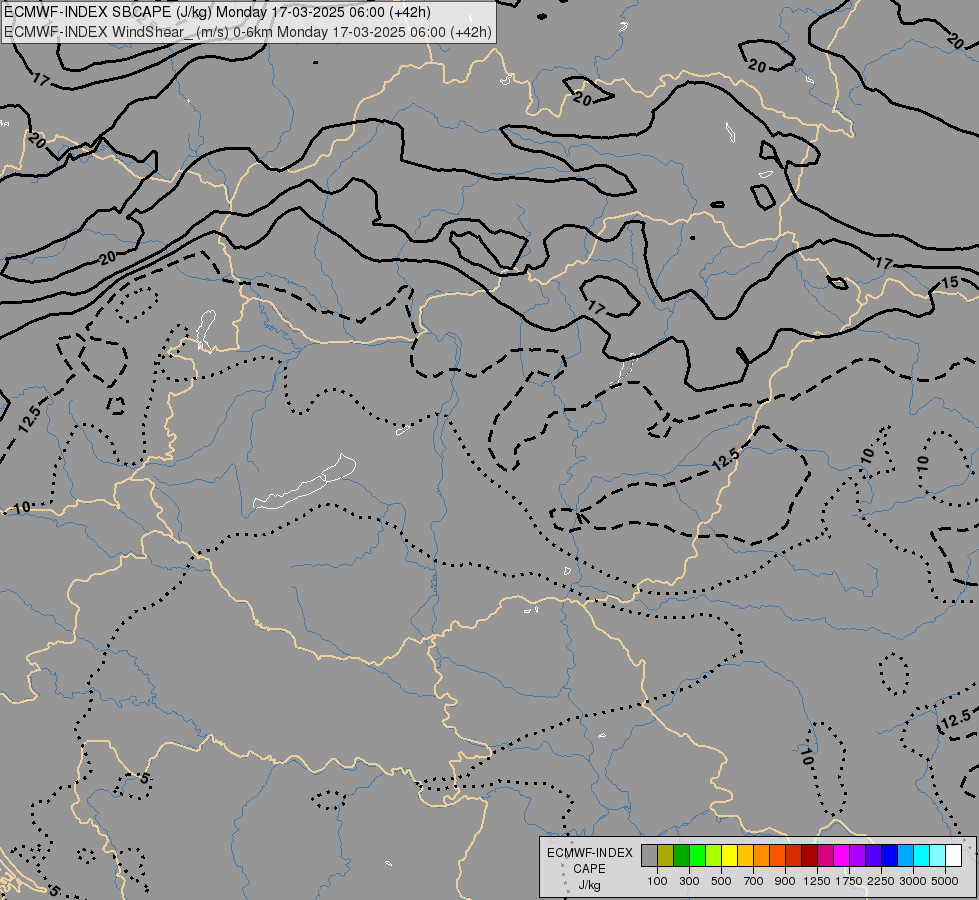Click the pure blue swatch in the CAPE legend
The height and width of the screenshot is (900, 979).
pyautogui.click(x=890, y=856)
